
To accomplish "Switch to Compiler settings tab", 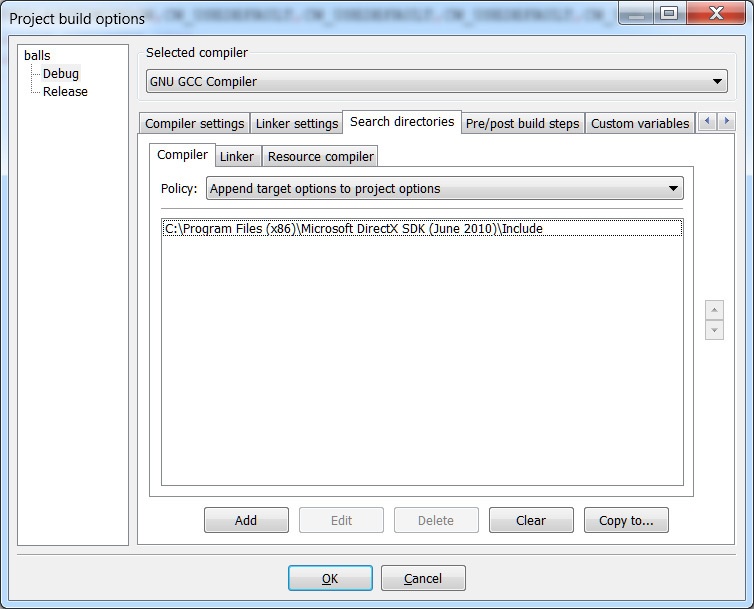I will click(x=194, y=124).
